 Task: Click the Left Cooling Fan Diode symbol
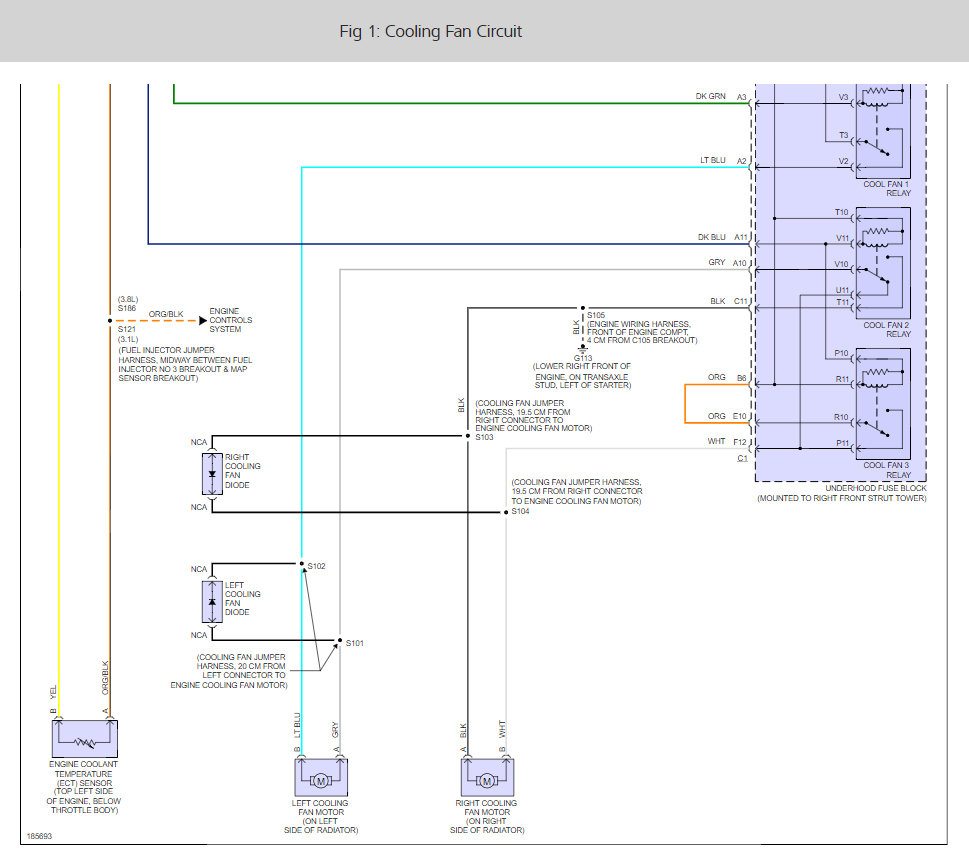pyautogui.click(x=212, y=601)
